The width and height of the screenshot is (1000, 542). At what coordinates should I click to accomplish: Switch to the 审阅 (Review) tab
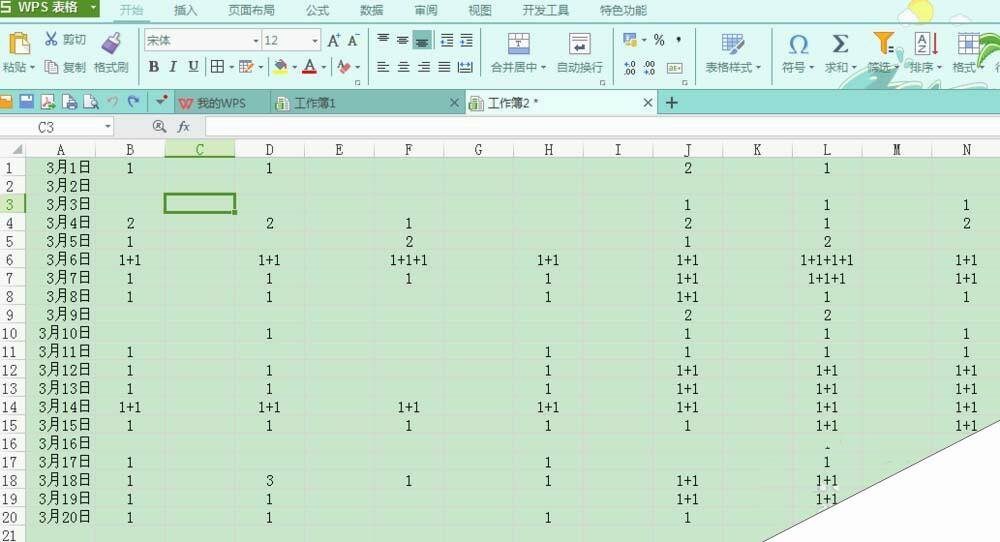425,10
